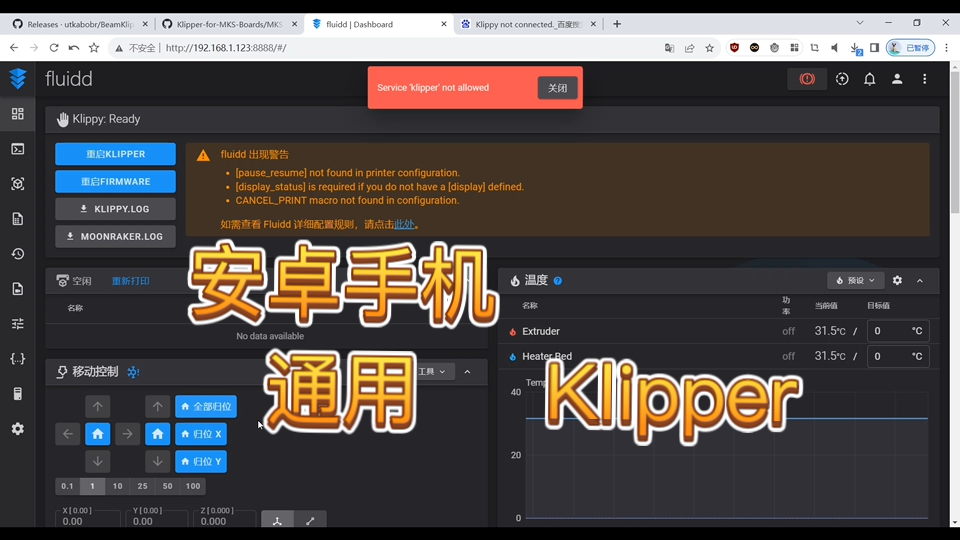Image resolution: width=960 pixels, height=540 pixels.
Task: Click the motion control settings gear icon
Action: click(x=133, y=372)
